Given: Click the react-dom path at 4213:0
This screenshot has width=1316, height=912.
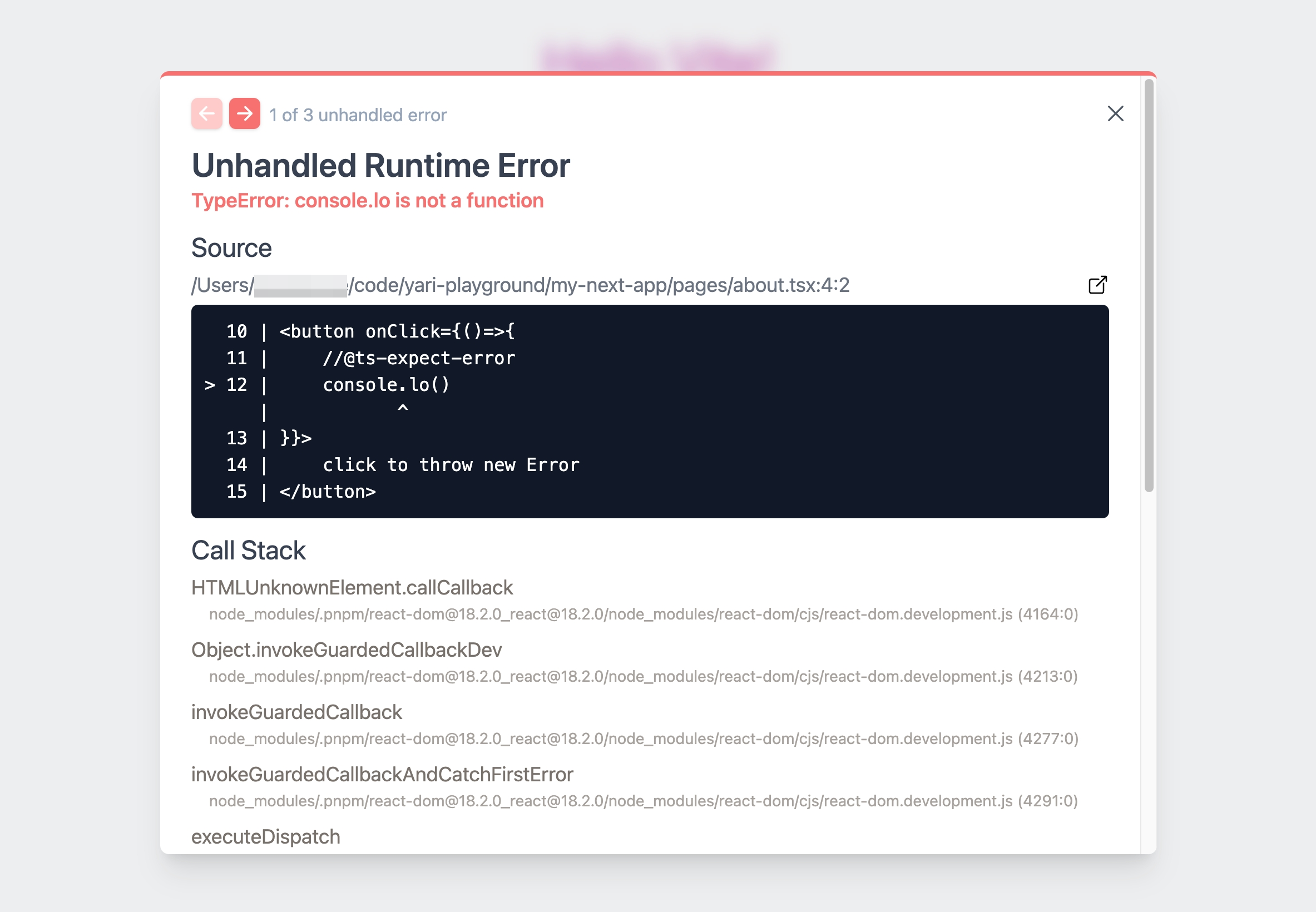Looking at the screenshot, I should (643, 677).
